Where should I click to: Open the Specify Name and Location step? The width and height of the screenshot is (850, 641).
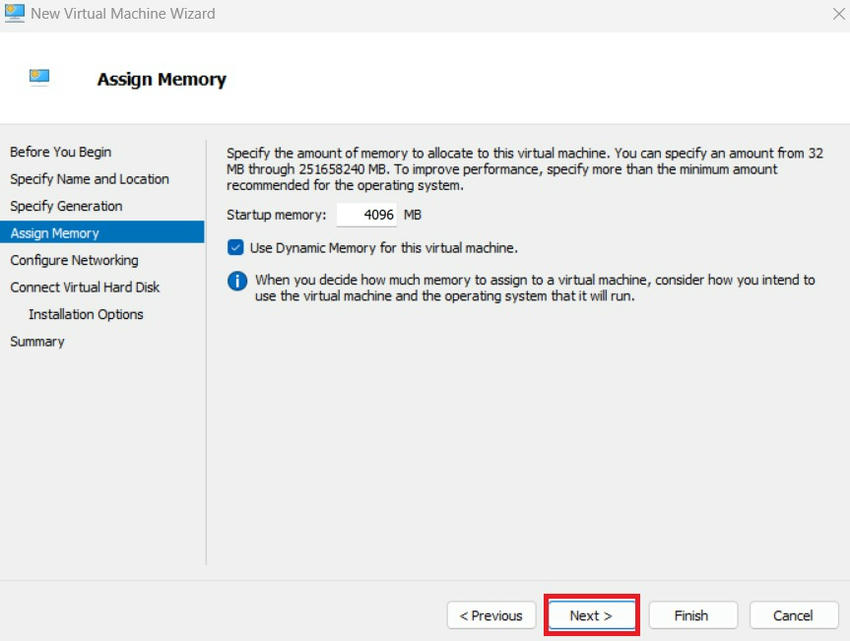click(89, 179)
